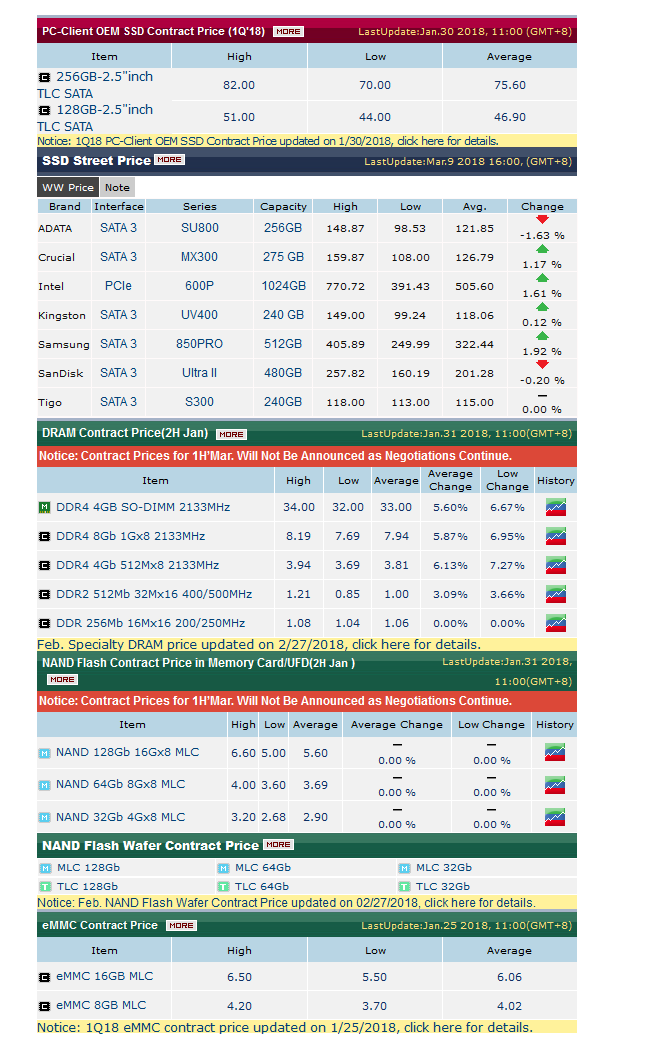Open history chart for DDR 256Mb 16Mx16
The image size is (645, 1053).
point(556,623)
